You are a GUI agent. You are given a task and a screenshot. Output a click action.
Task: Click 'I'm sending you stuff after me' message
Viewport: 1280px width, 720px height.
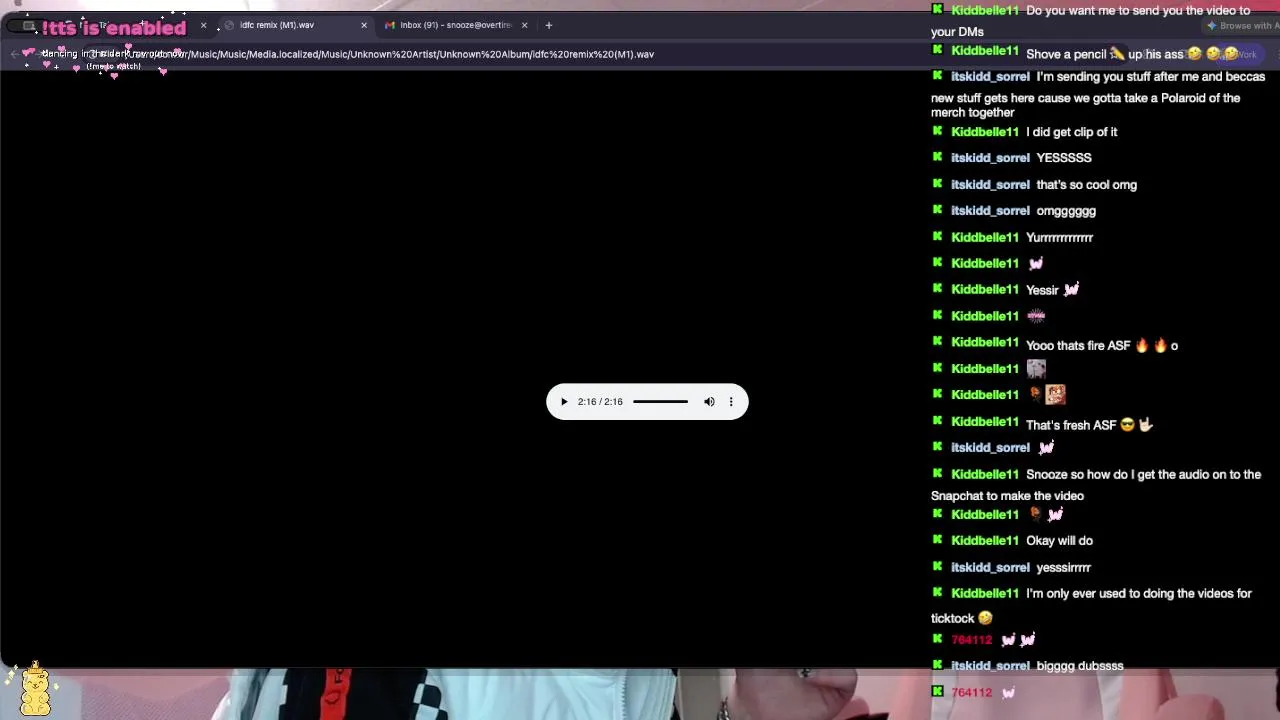coord(1098,94)
